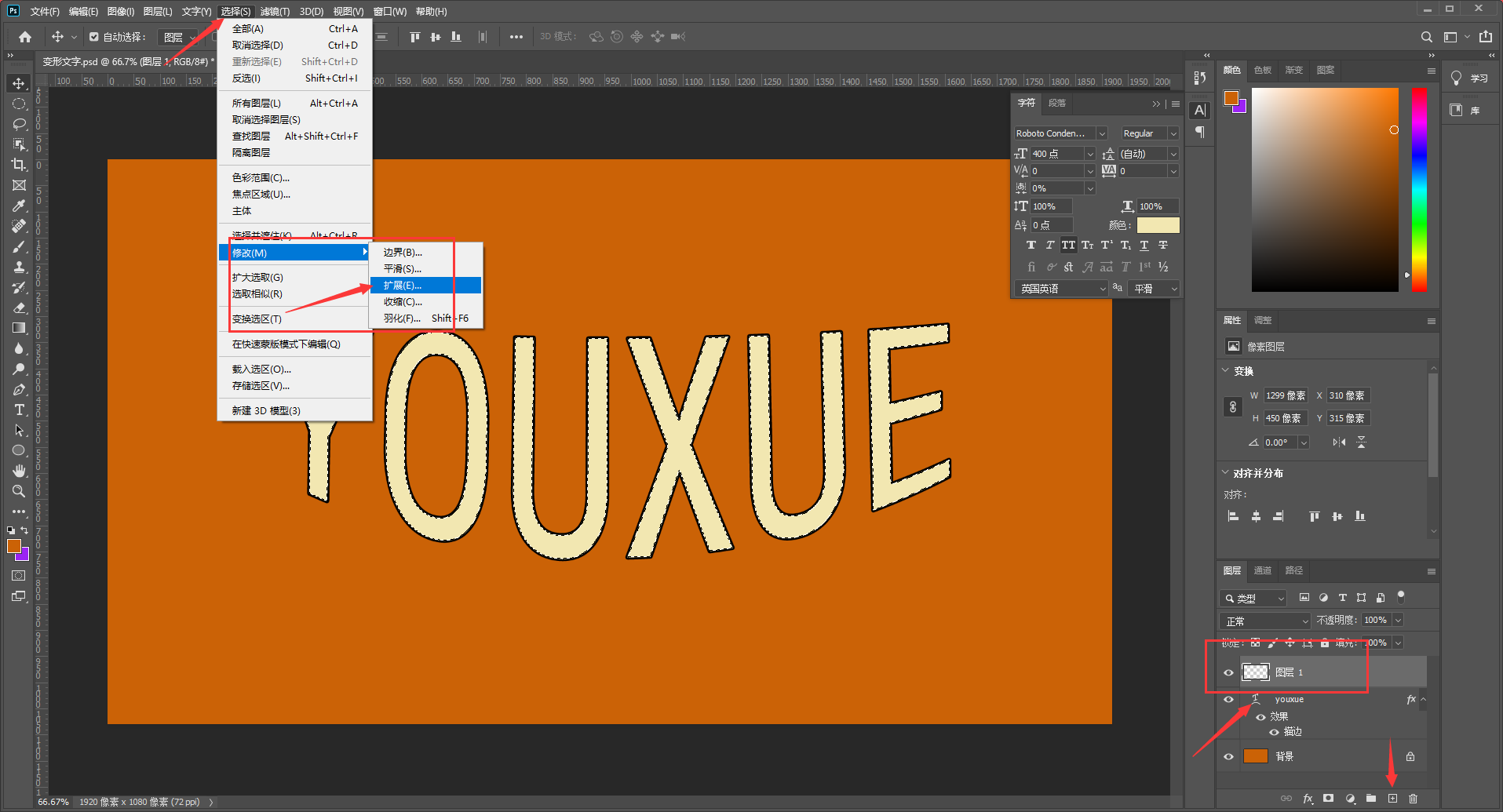Create a new layer with plus icon
The height and width of the screenshot is (812, 1503).
point(1392,798)
